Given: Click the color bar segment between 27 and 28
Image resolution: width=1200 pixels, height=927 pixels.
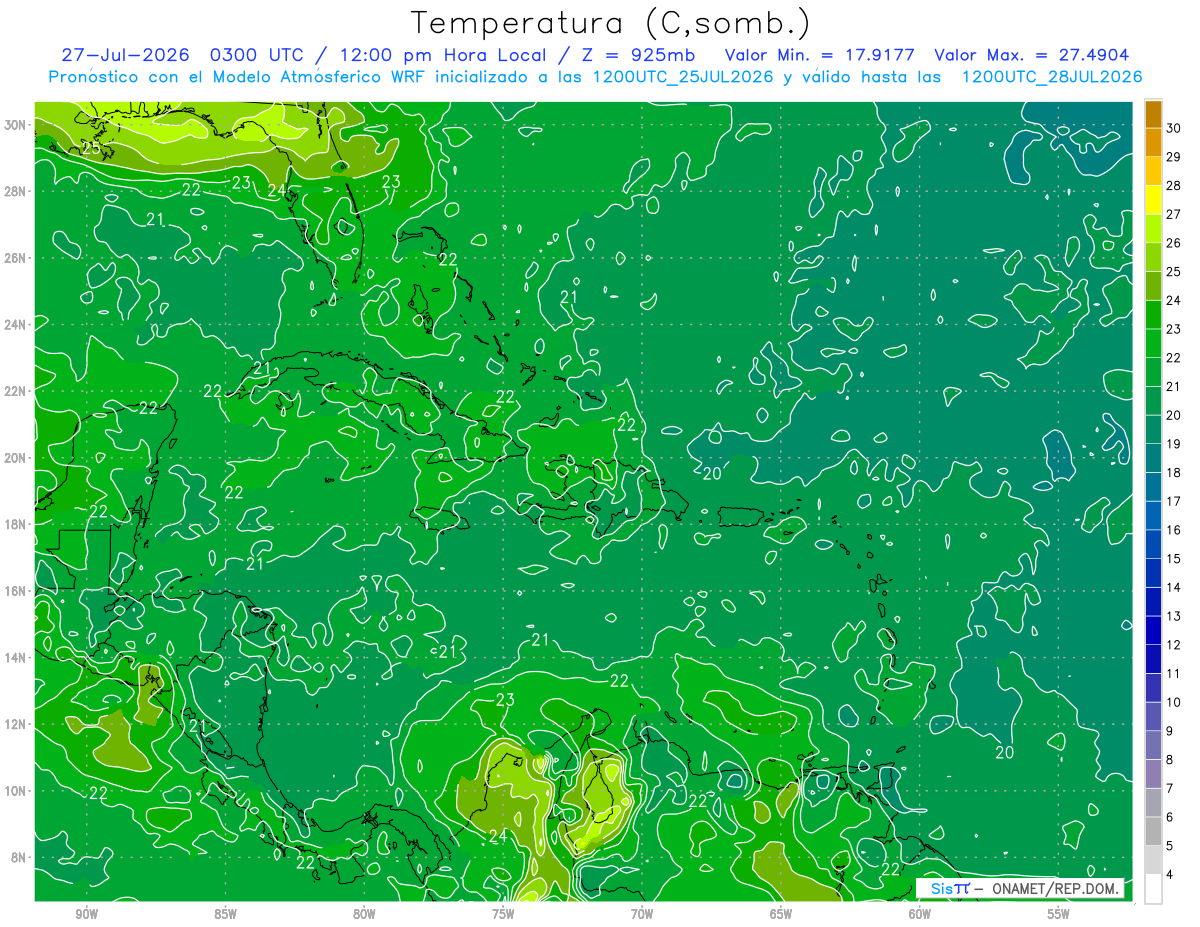Looking at the screenshot, I should tap(1154, 200).
